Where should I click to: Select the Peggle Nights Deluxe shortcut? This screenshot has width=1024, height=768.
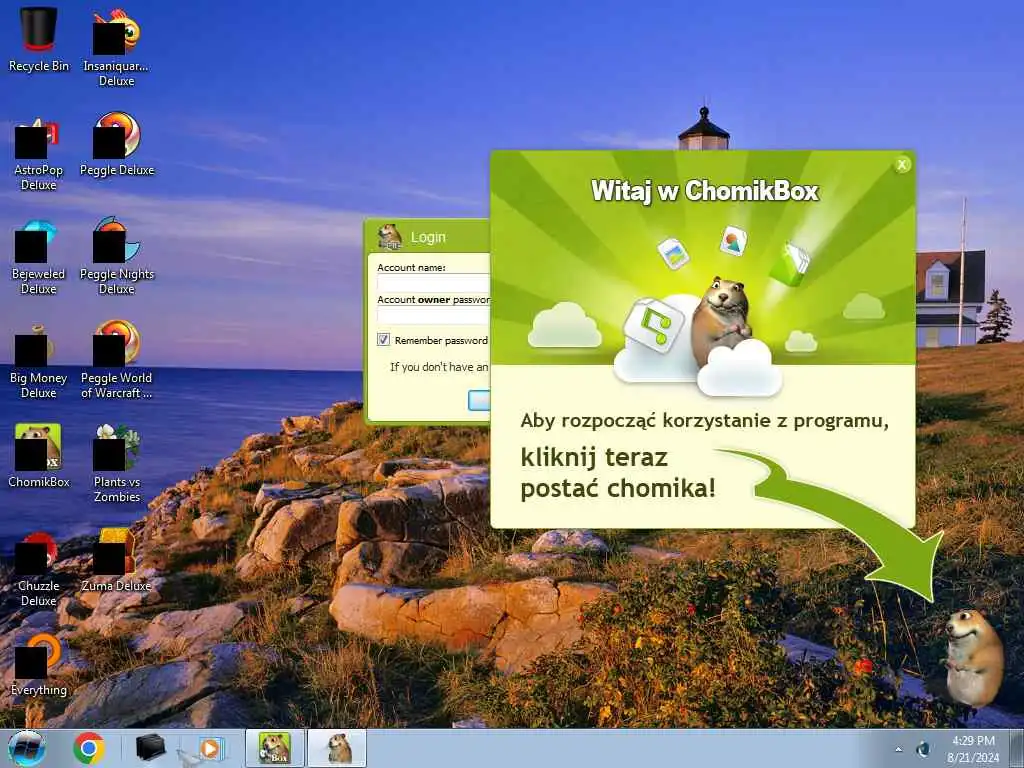tap(117, 257)
